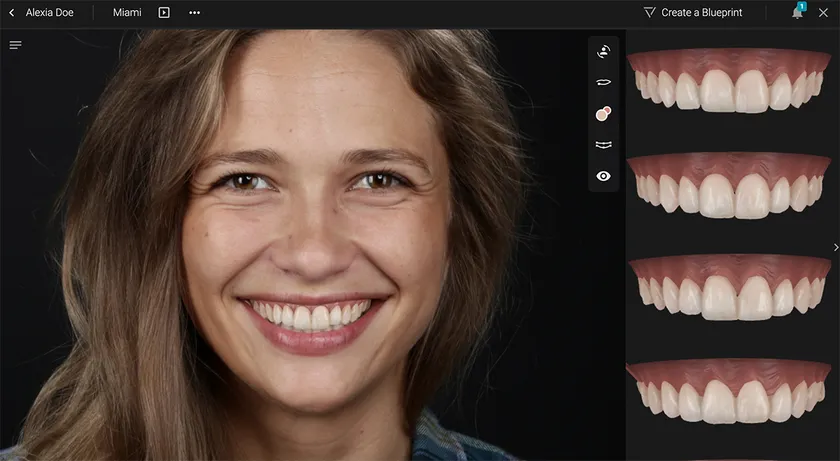The width and height of the screenshot is (840, 461).
Task: Select the smile curve teeth tool
Action: 603,145
